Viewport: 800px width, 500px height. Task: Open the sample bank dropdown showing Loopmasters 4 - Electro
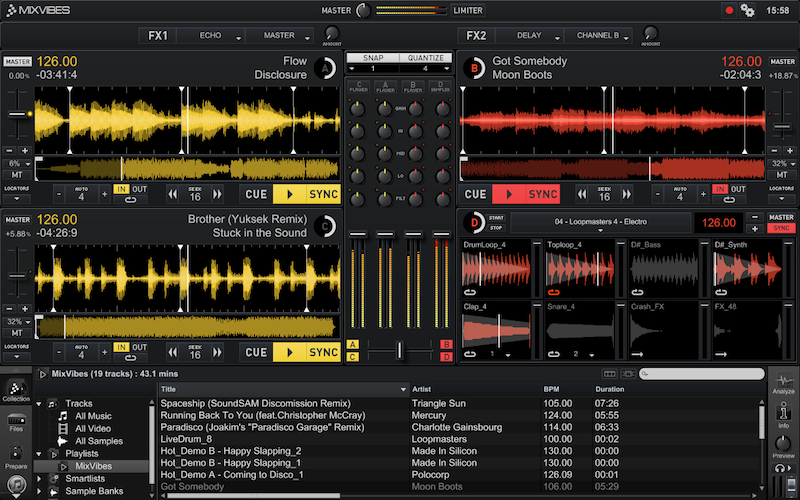tap(600, 222)
